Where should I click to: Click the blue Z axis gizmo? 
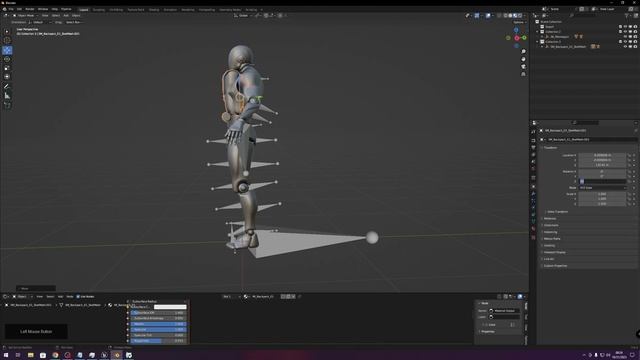point(516,30)
